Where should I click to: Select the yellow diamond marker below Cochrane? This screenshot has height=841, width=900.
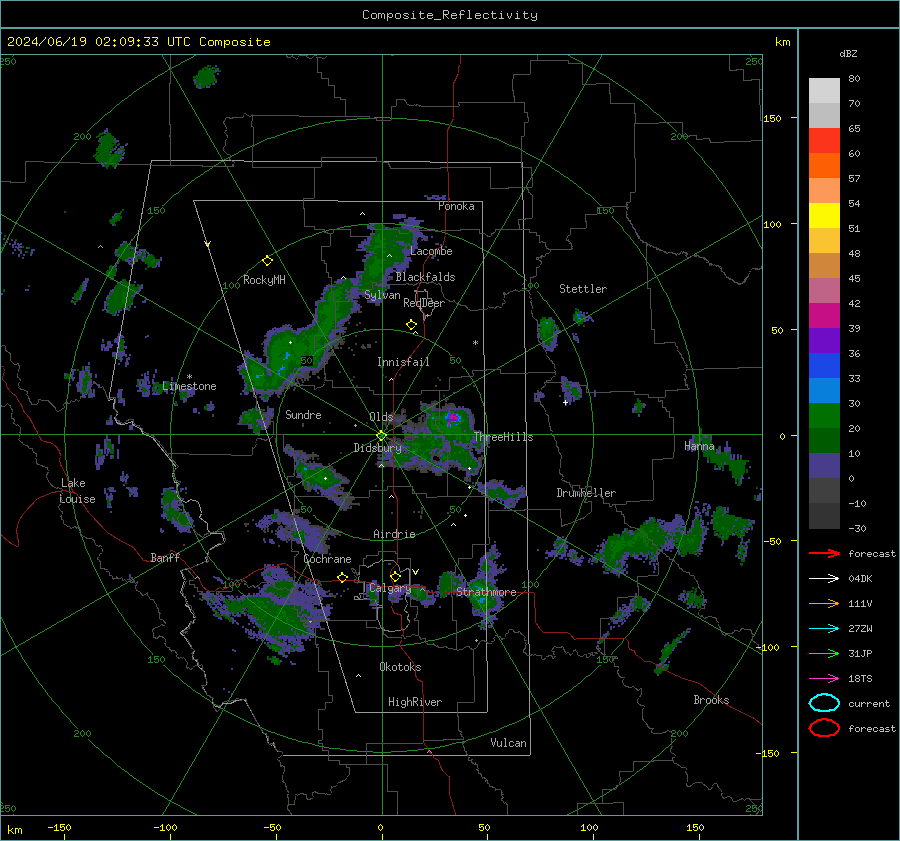[343, 578]
